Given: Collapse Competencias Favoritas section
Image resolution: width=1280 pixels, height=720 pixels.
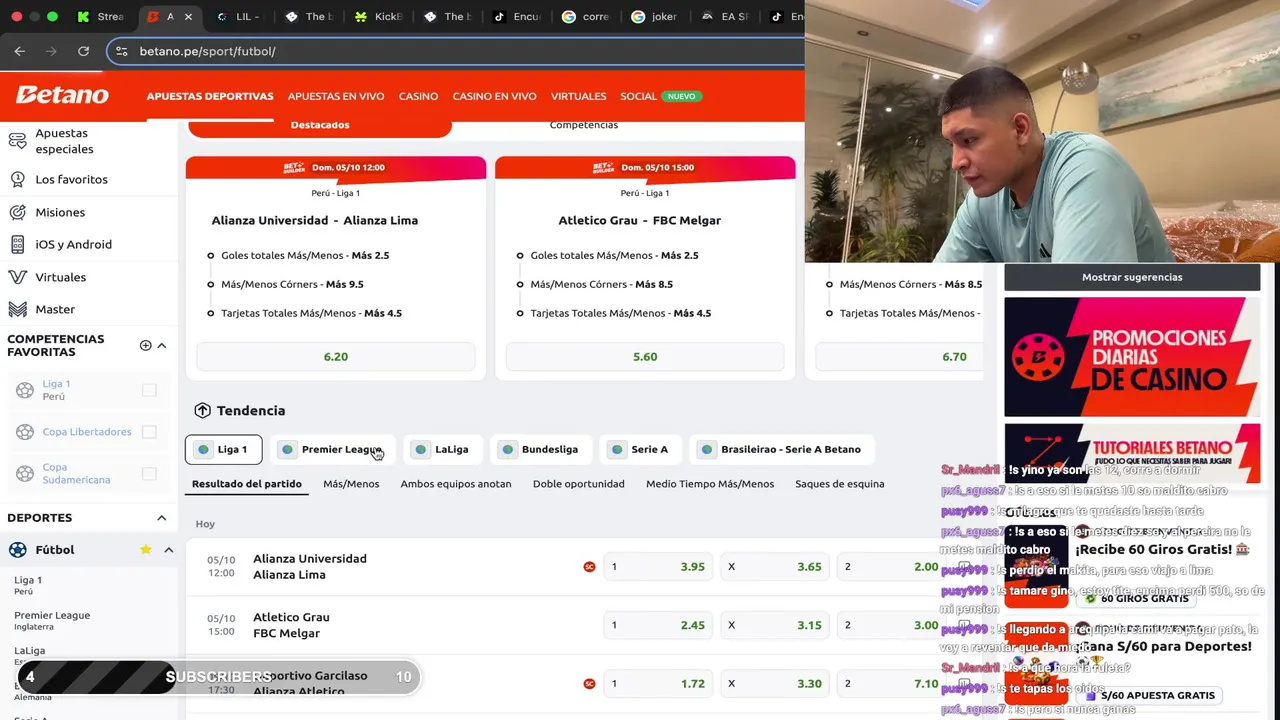Looking at the screenshot, I should click(162, 345).
